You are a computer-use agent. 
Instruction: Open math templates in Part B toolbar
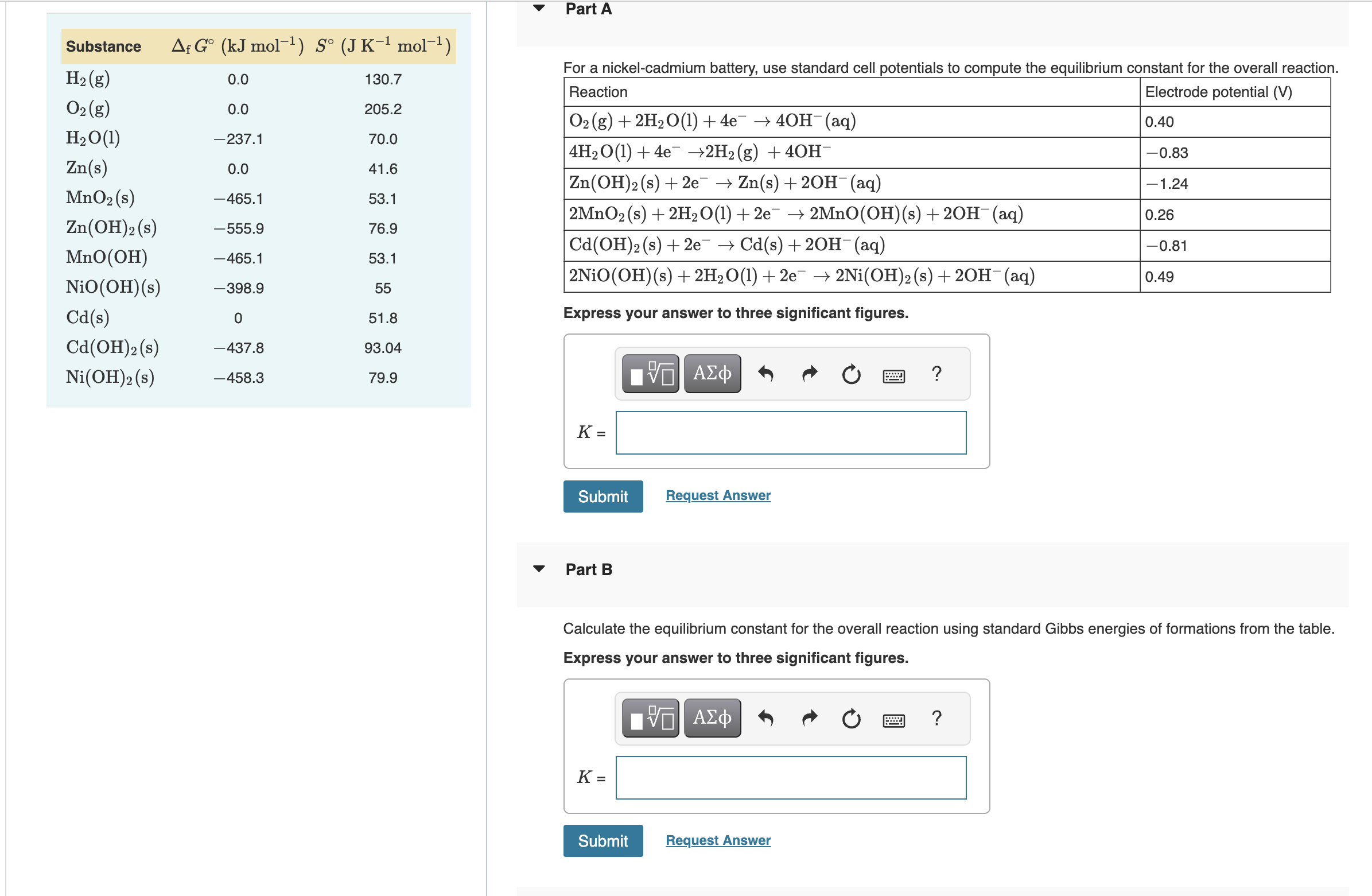(650, 719)
